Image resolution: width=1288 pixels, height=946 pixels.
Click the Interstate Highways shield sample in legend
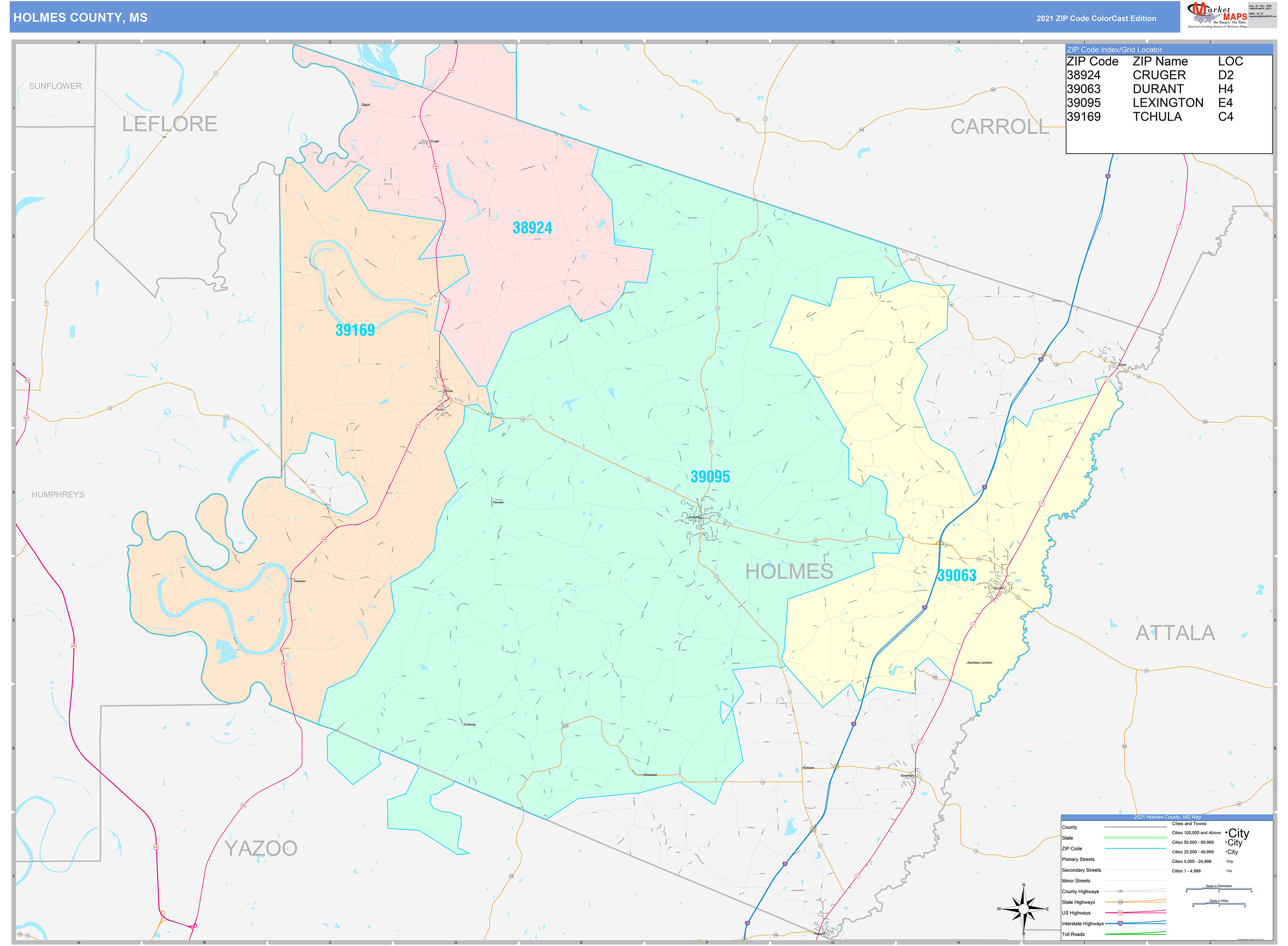click(x=1120, y=924)
